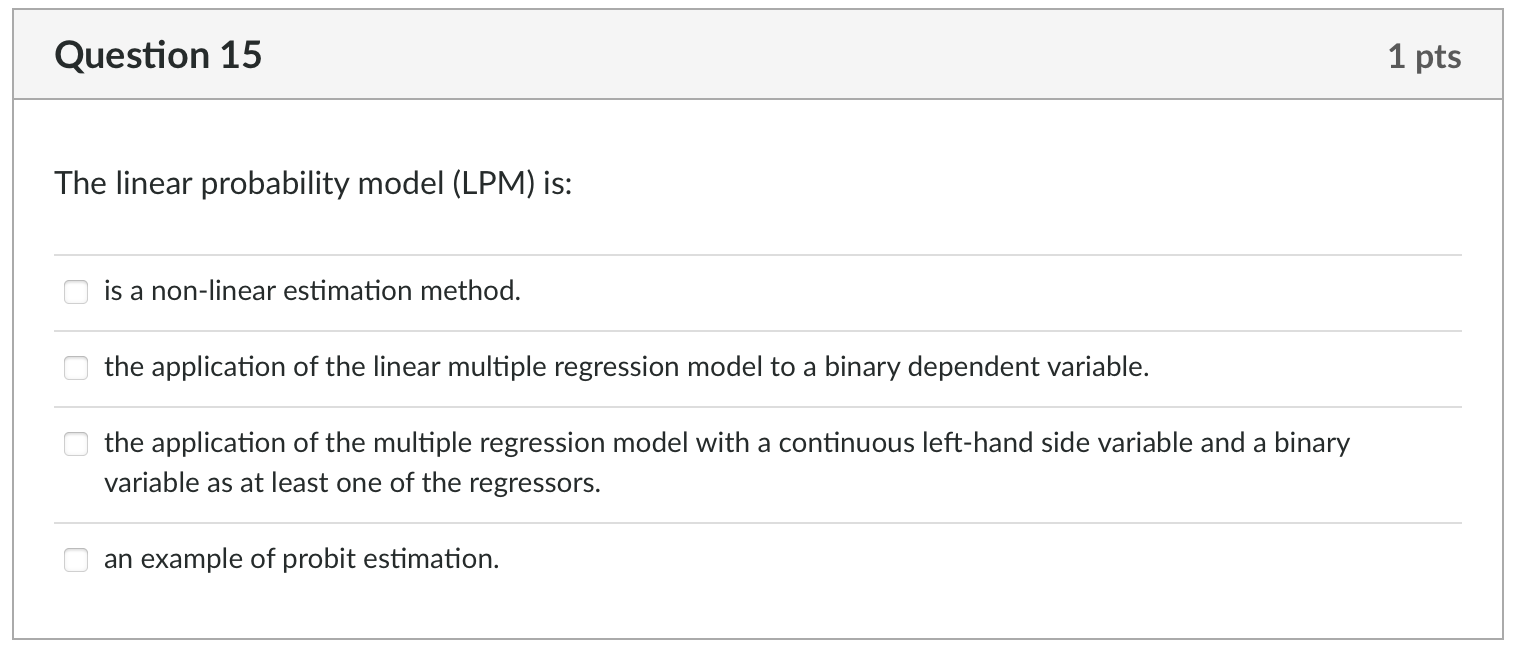Click the linear multiple regression answer text
Image resolution: width=1522 pixels, height=664 pixels.
[x=627, y=367]
